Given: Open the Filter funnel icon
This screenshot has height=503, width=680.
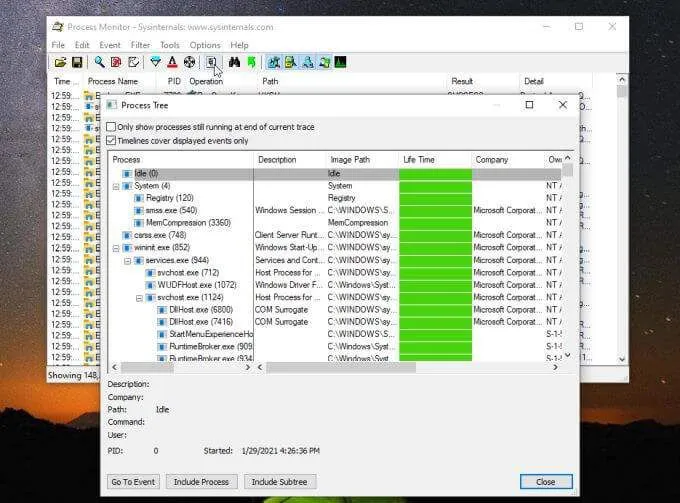Looking at the screenshot, I should click(x=155, y=62).
